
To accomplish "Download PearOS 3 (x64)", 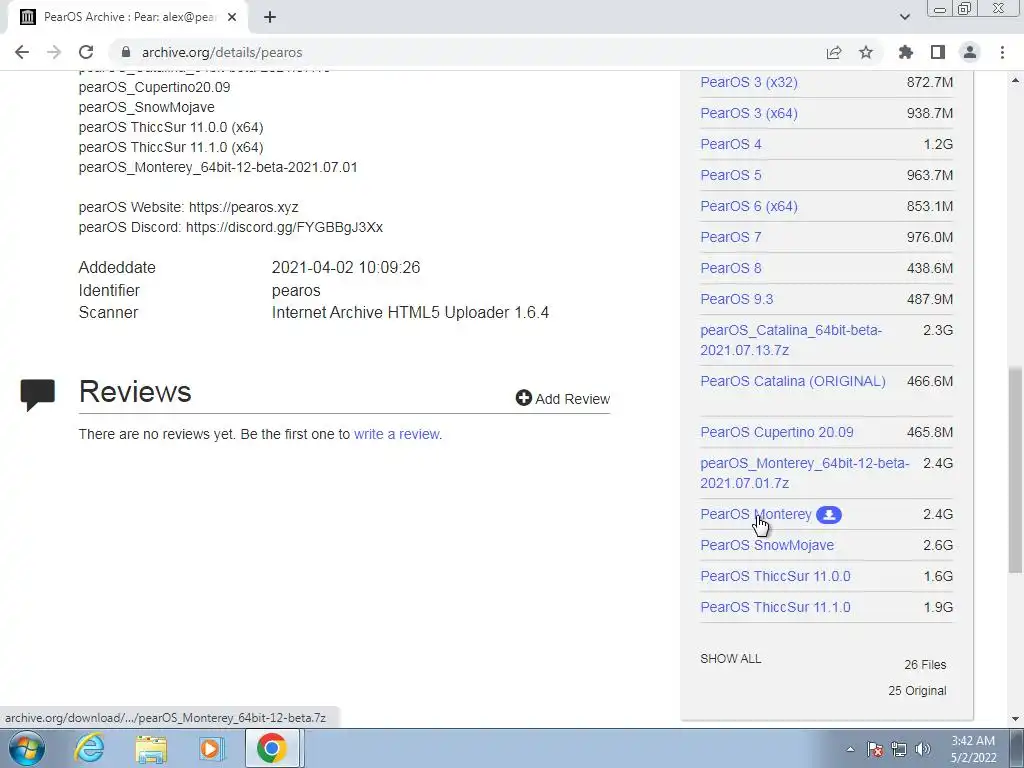I will (748, 114).
